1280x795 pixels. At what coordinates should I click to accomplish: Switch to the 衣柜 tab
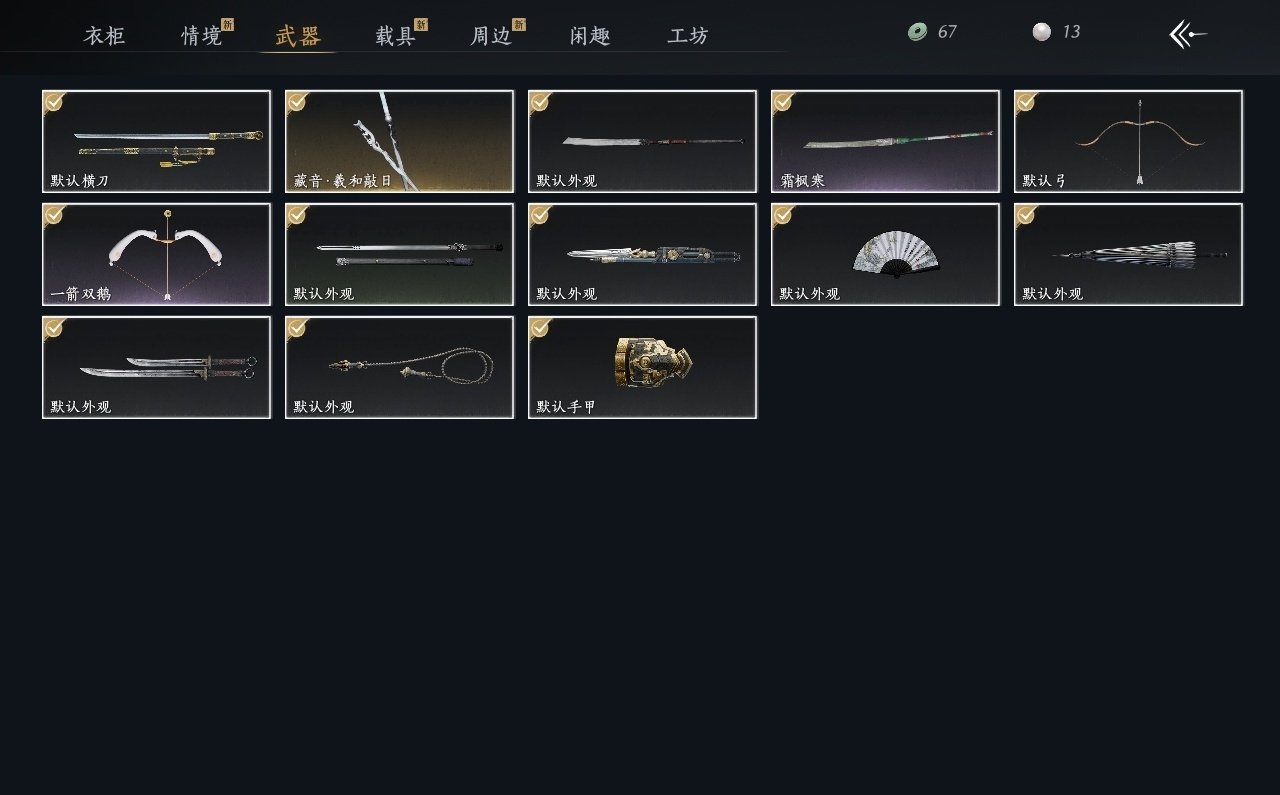click(105, 37)
